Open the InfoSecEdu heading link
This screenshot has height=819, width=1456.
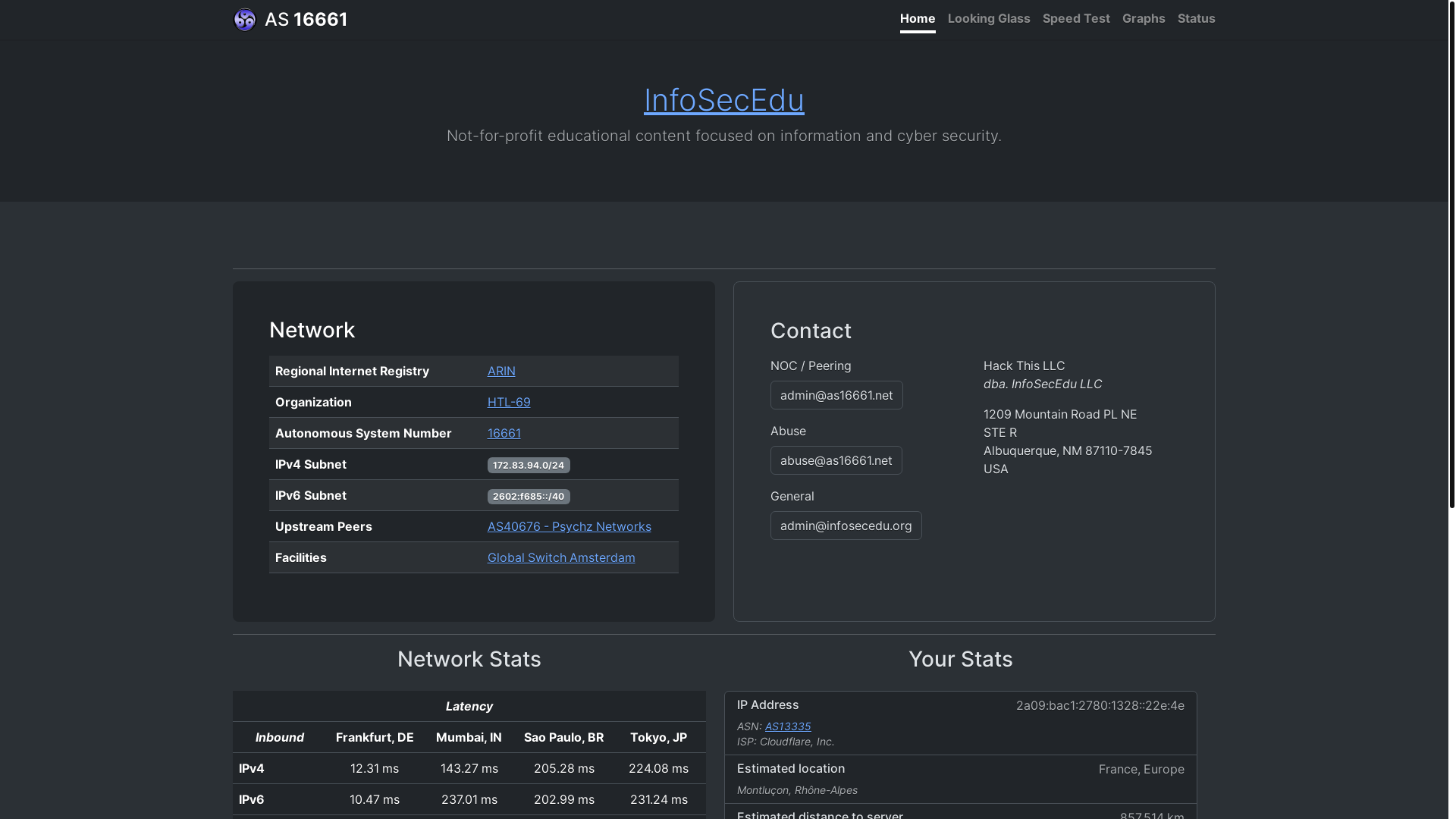pos(724,100)
